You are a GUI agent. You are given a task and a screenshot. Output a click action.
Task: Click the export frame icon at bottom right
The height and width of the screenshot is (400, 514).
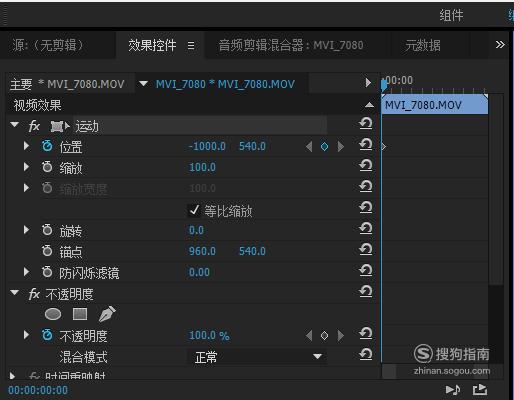click(x=480, y=390)
